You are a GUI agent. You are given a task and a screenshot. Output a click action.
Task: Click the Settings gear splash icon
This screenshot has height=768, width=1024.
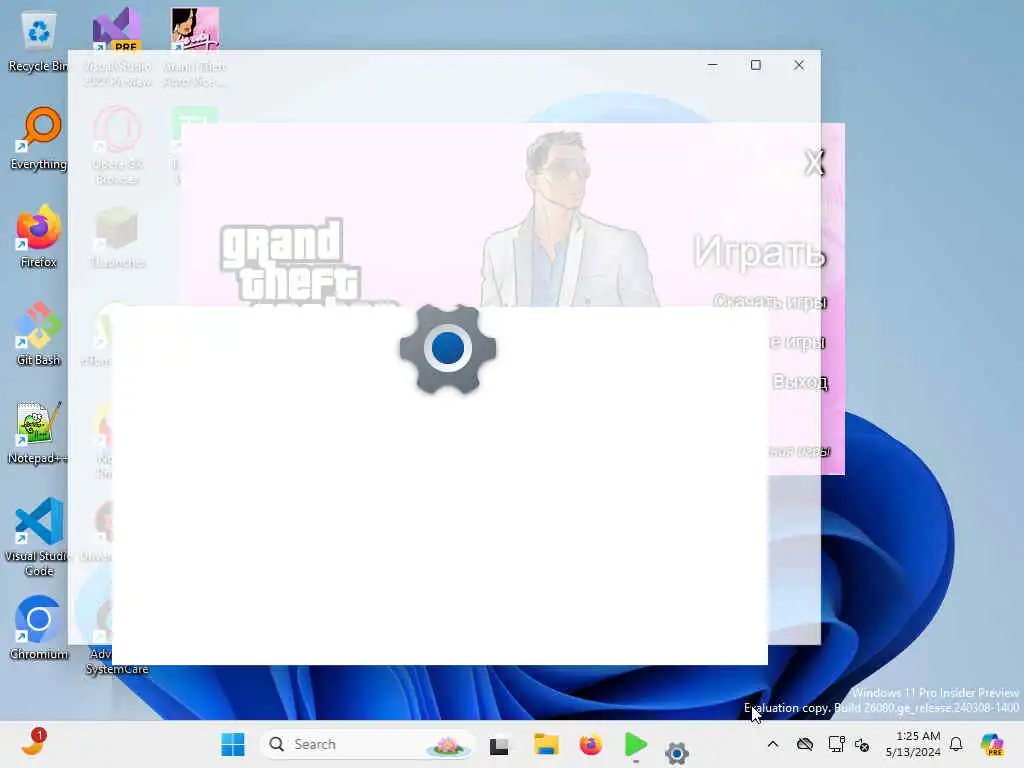pos(448,348)
